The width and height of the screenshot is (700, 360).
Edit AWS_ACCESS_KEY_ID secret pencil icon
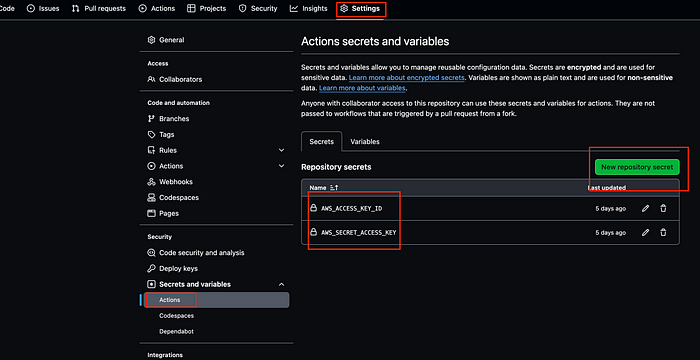click(645, 209)
